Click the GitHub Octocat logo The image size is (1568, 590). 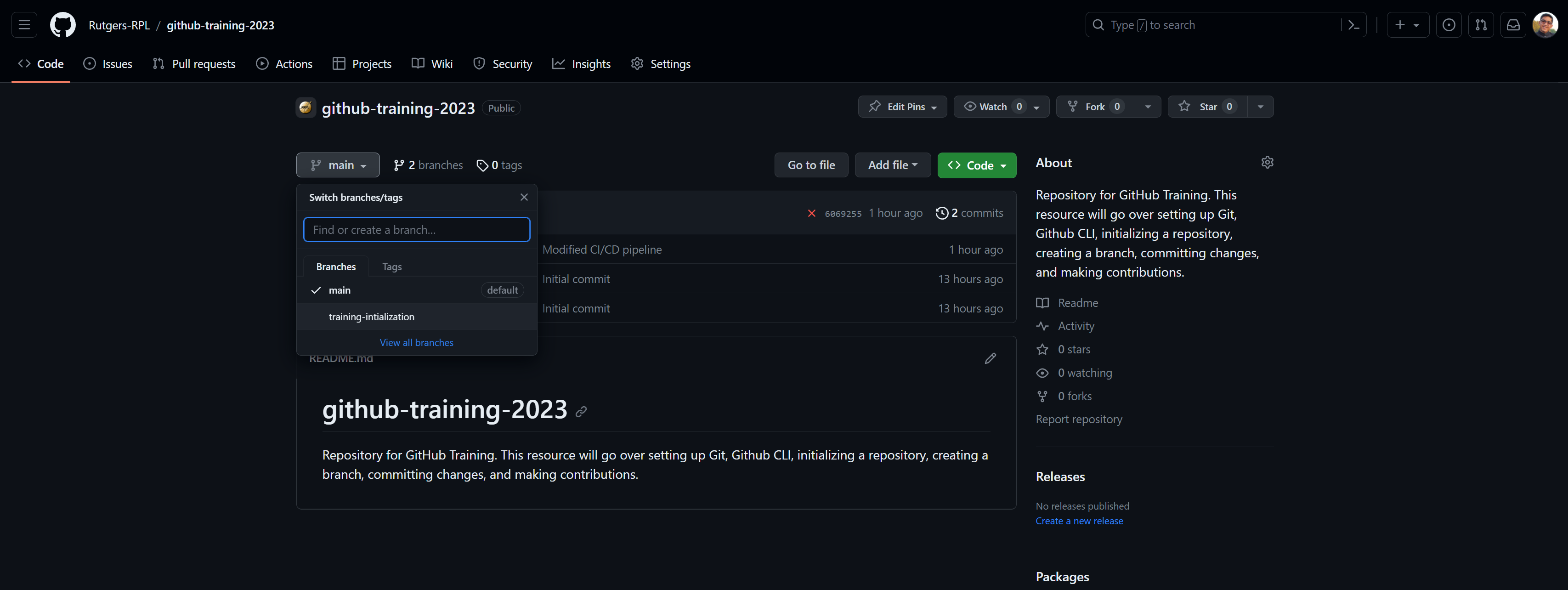(62, 25)
